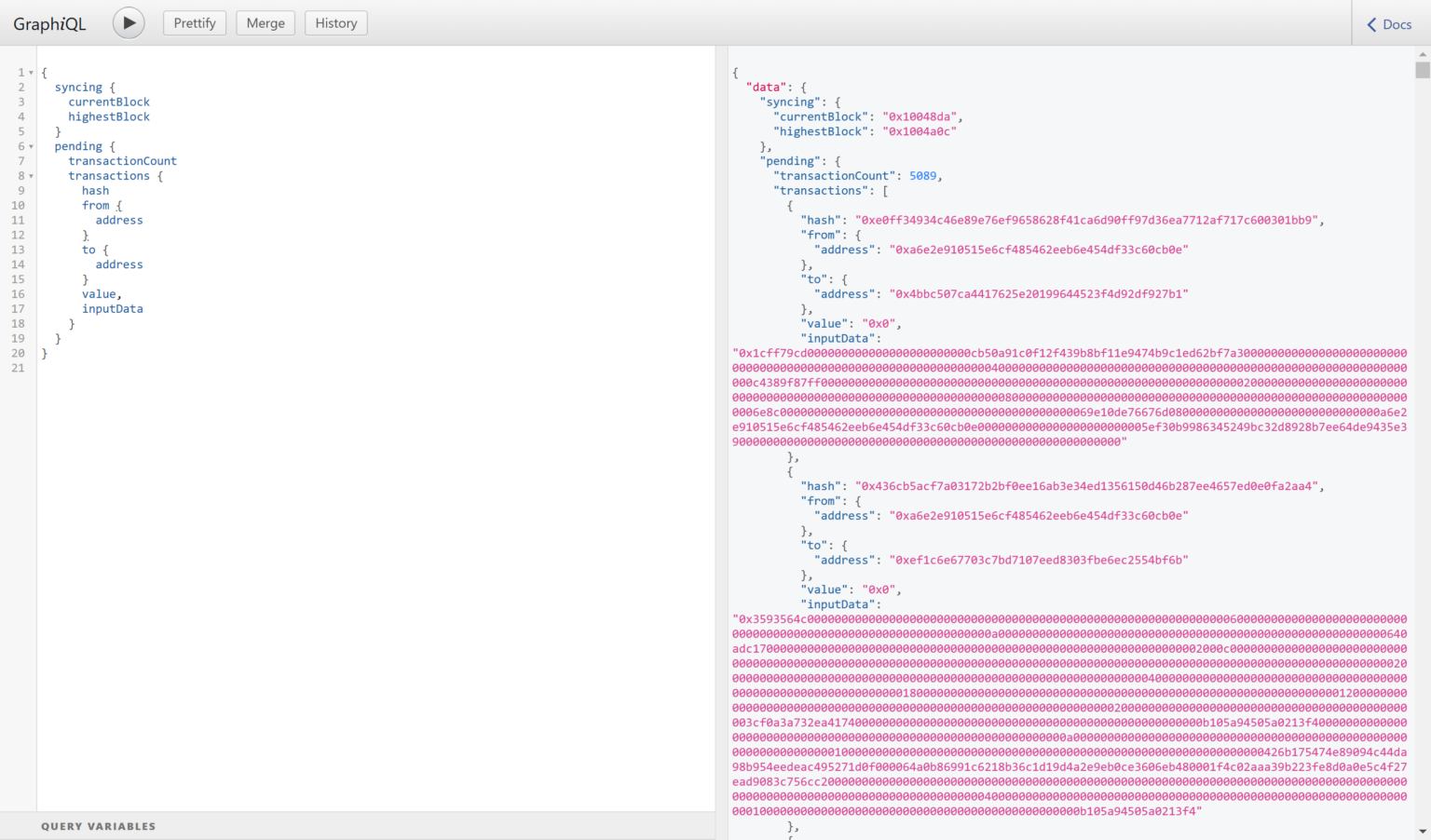Open the History panel
This screenshot has width=1431, height=840.
(x=336, y=23)
